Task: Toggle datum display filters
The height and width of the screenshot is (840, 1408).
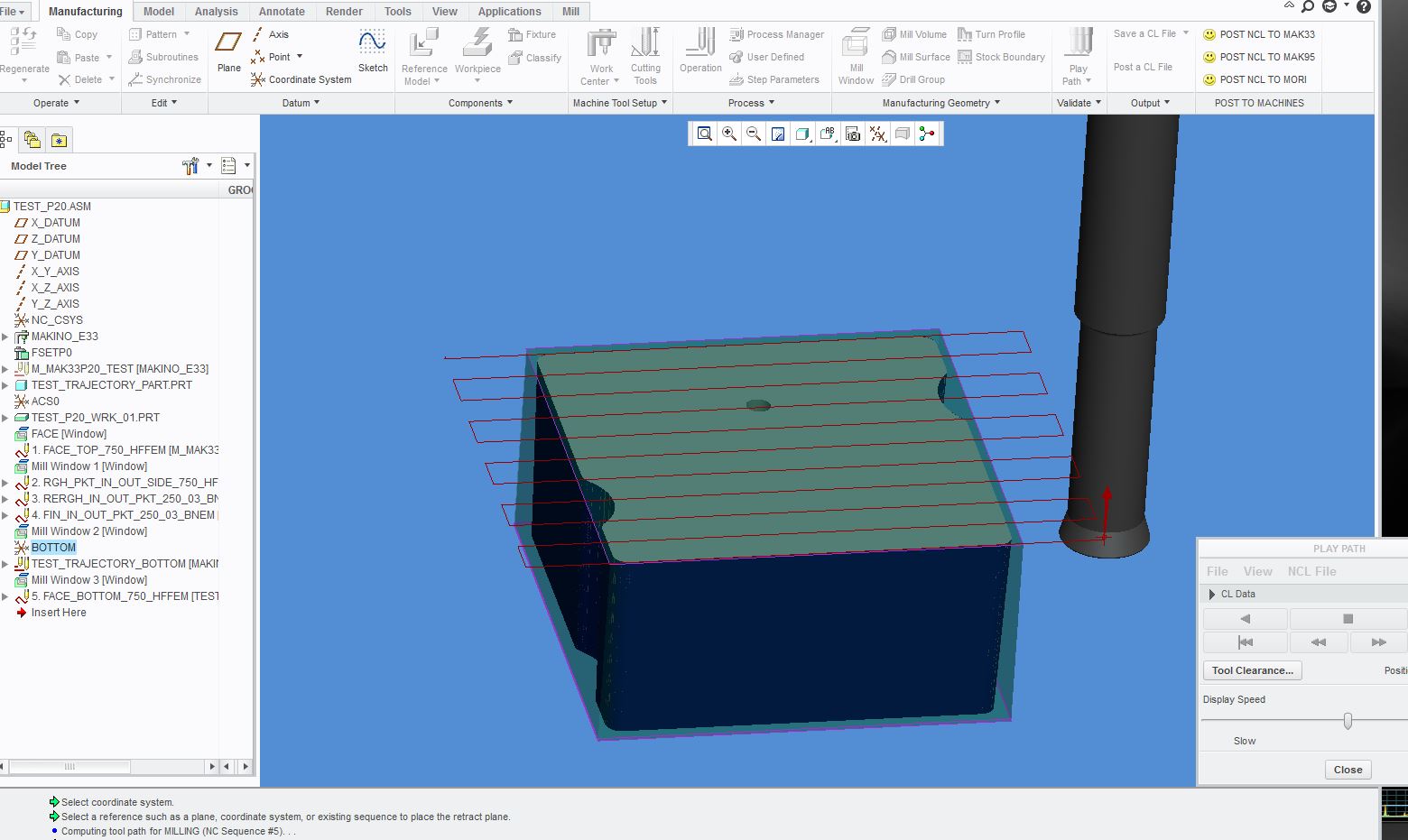Action: pyautogui.click(x=876, y=134)
